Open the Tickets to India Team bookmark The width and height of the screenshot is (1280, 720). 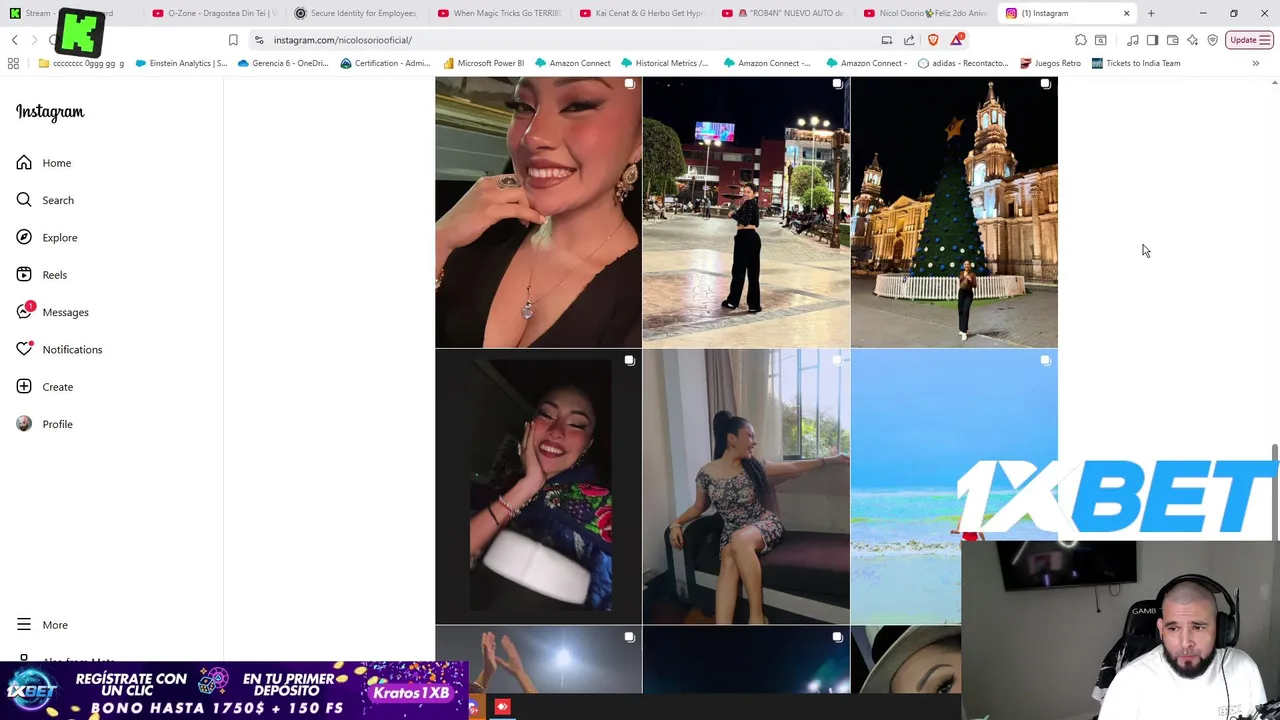click(1135, 63)
